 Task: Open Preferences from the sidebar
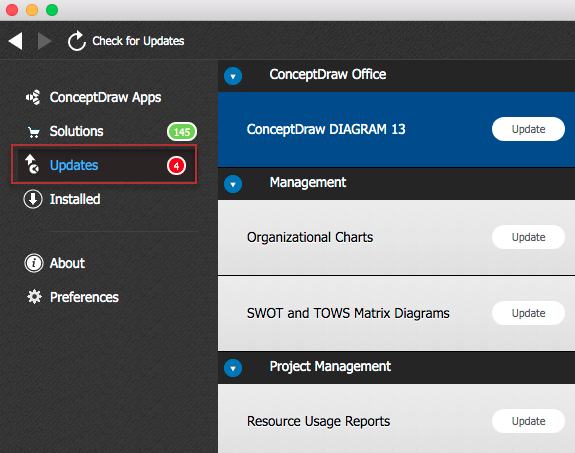pos(84,297)
